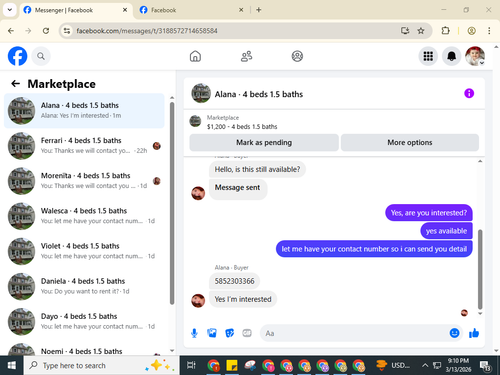500x375 pixels.
Task: Click the message input field
Action: click(x=356, y=333)
